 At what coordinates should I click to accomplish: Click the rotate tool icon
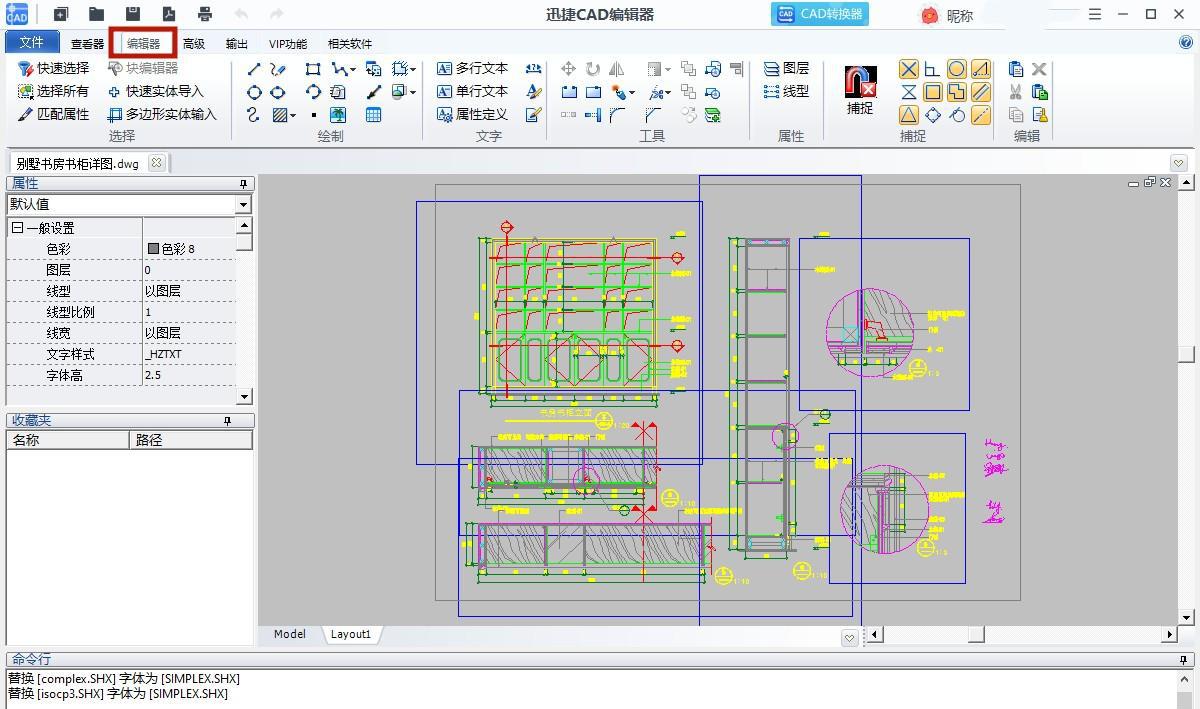pos(593,69)
